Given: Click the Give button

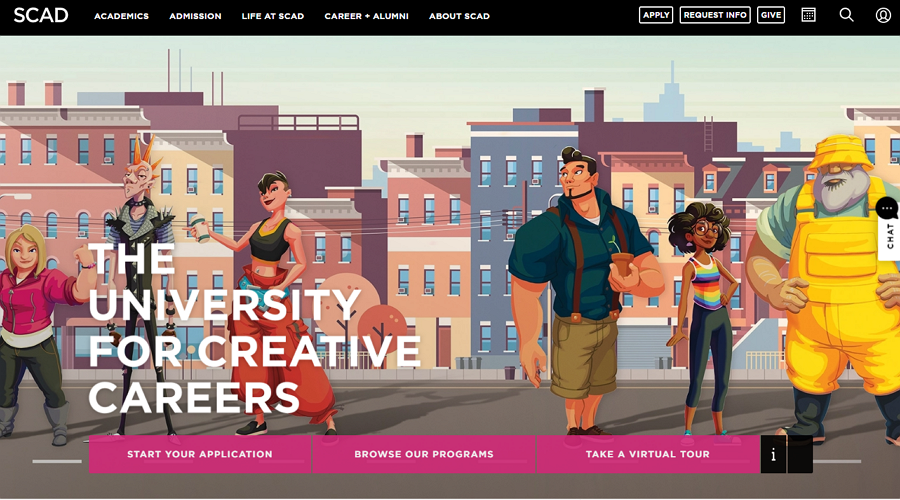Looking at the screenshot, I should [771, 15].
